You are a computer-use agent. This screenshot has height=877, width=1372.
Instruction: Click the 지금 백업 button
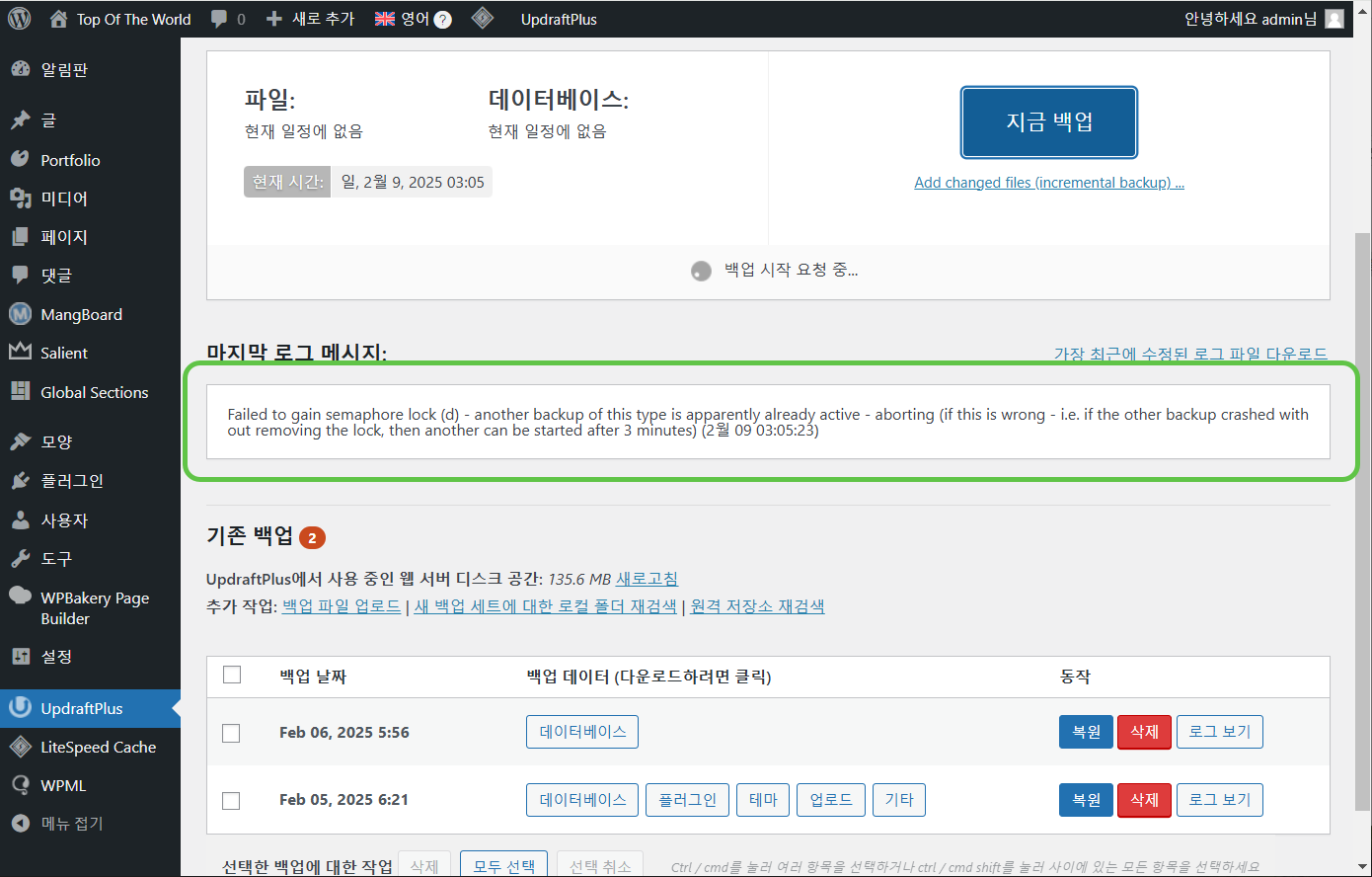tap(1049, 122)
